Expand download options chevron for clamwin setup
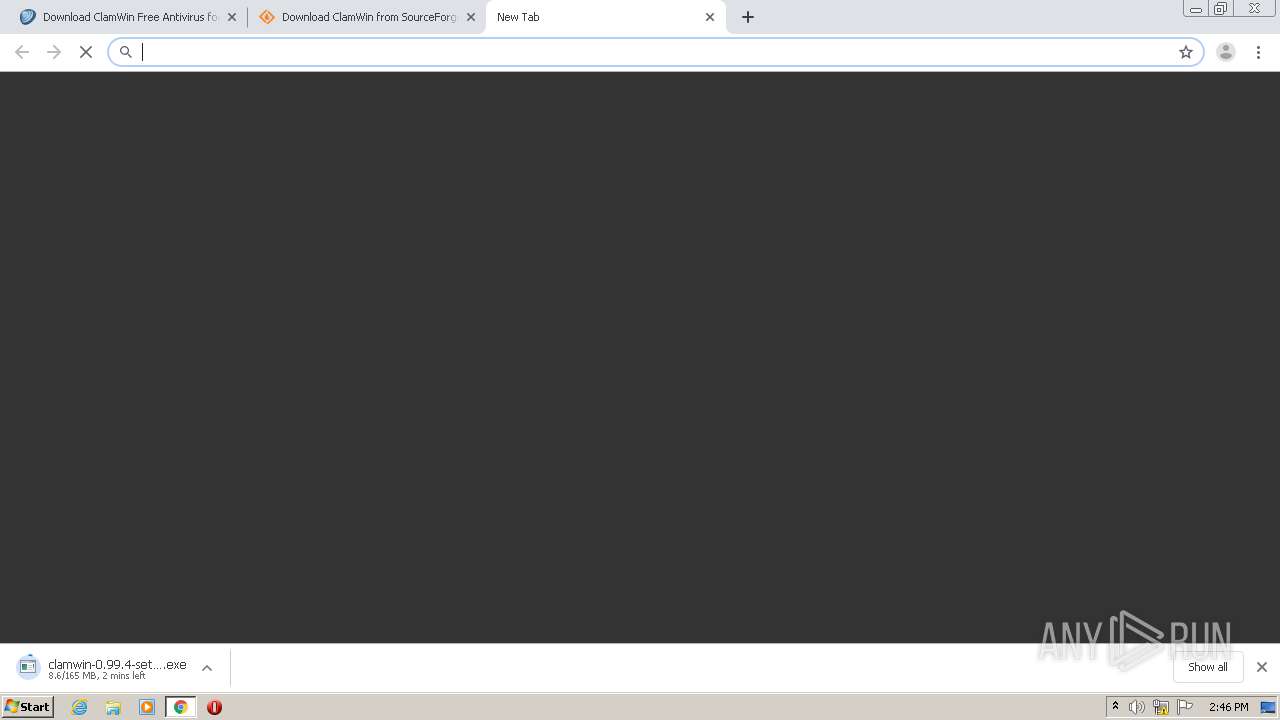Image resolution: width=1280 pixels, height=720 pixels. pyautogui.click(x=207, y=668)
